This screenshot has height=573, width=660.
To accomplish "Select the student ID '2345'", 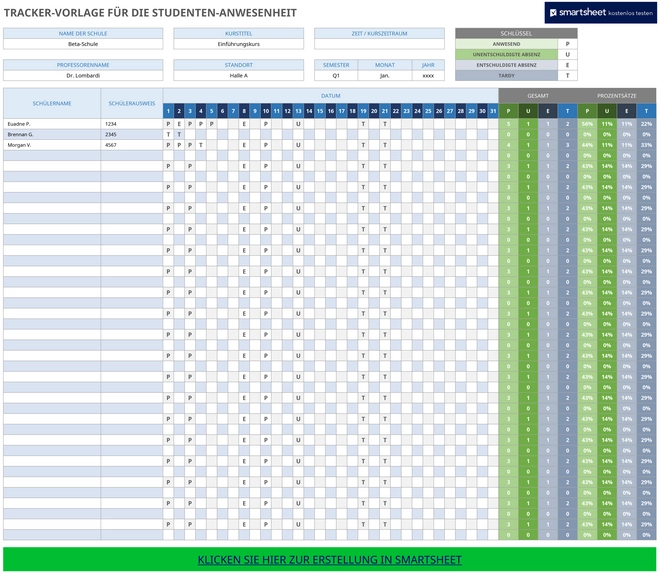I will pyautogui.click(x=132, y=135).
